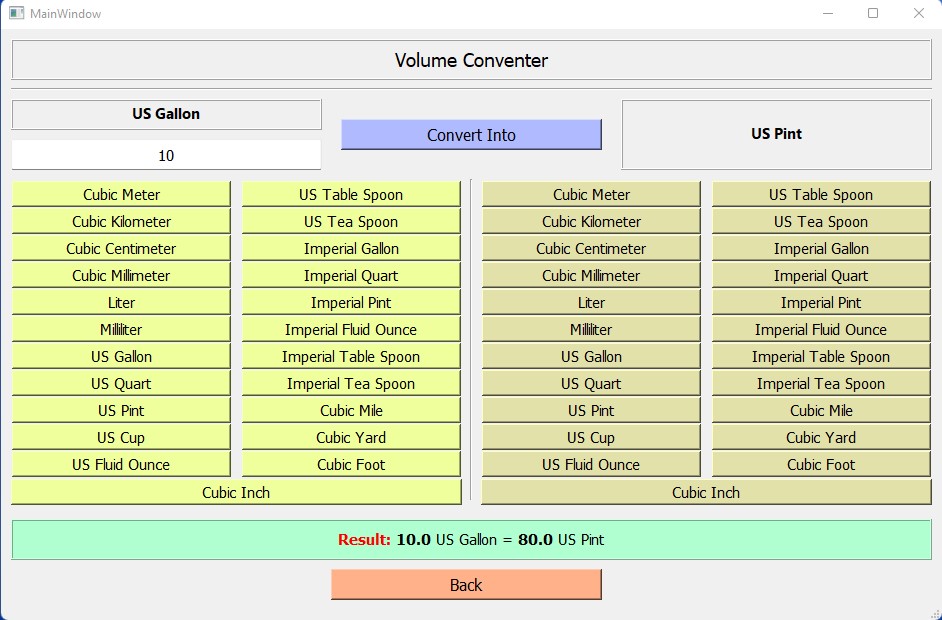Choose Cubic Mile in the tan target list
Screen dimensions: 942x620
tap(821, 411)
